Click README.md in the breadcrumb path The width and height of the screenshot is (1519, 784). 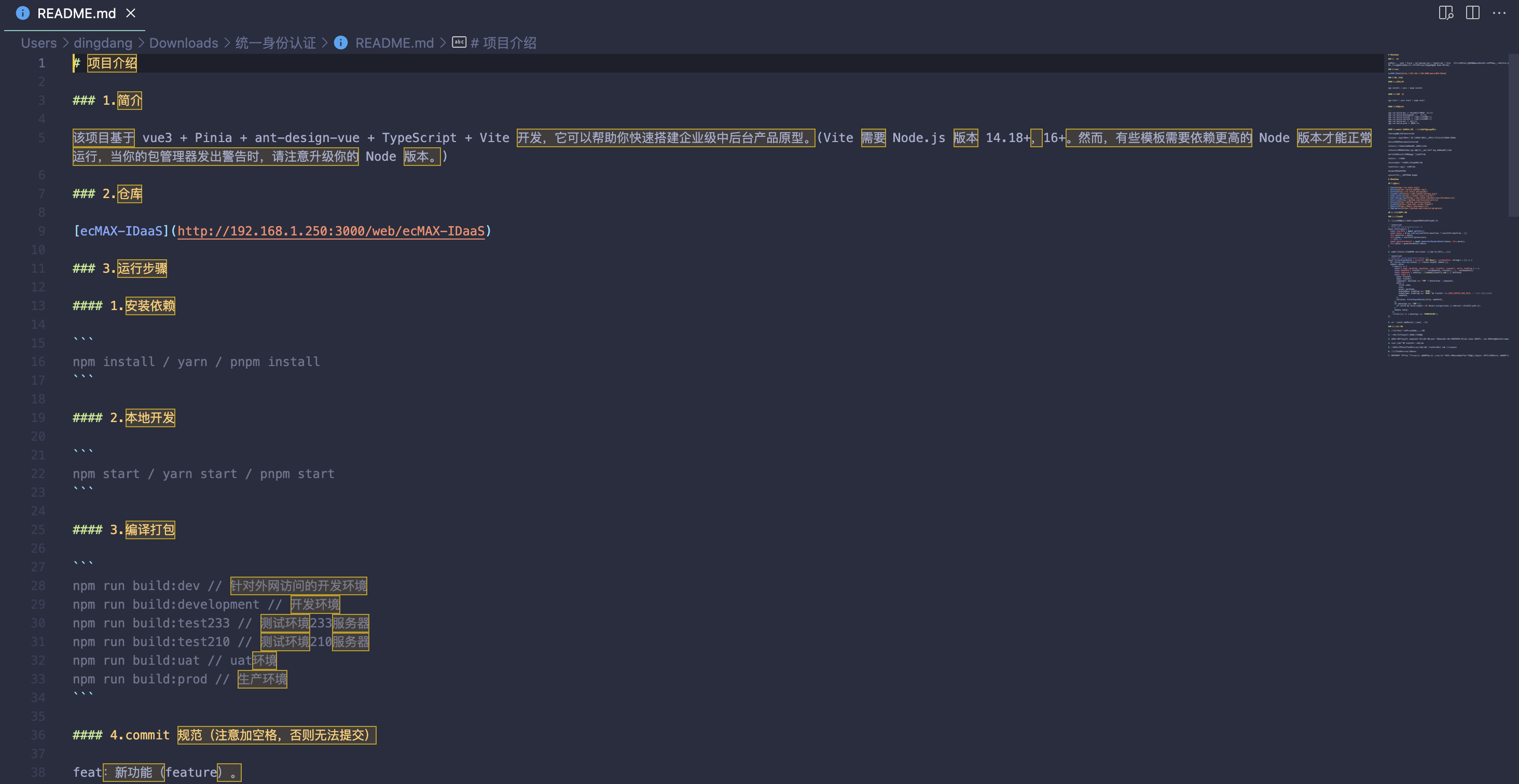click(x=394, y=43)
